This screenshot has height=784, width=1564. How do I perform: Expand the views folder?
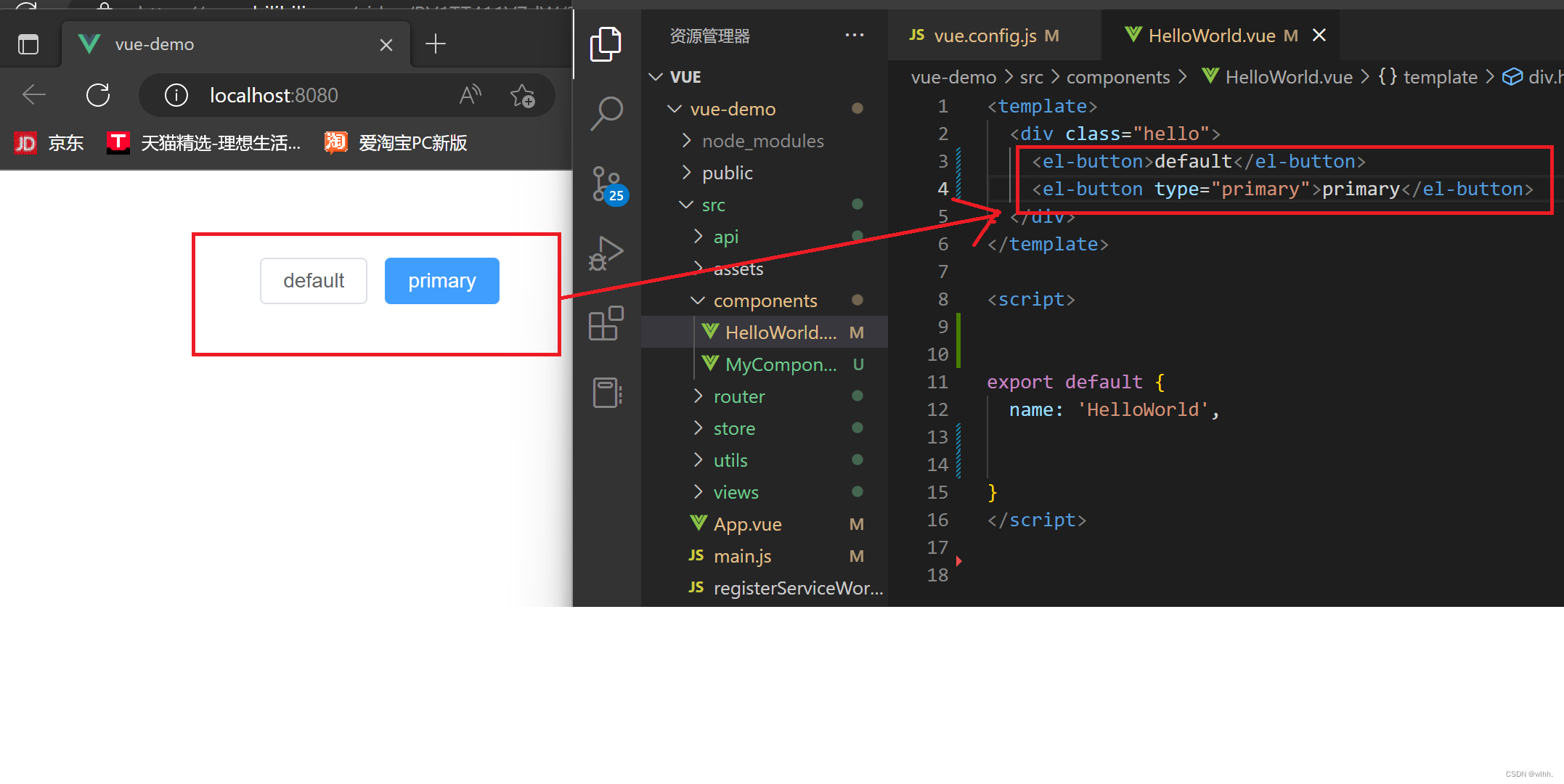(736, 492)
